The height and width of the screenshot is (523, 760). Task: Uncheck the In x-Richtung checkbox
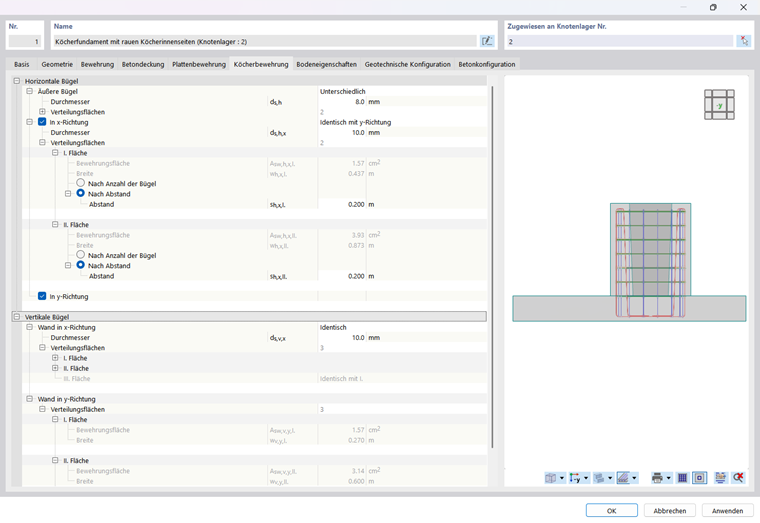pos(42,122)
